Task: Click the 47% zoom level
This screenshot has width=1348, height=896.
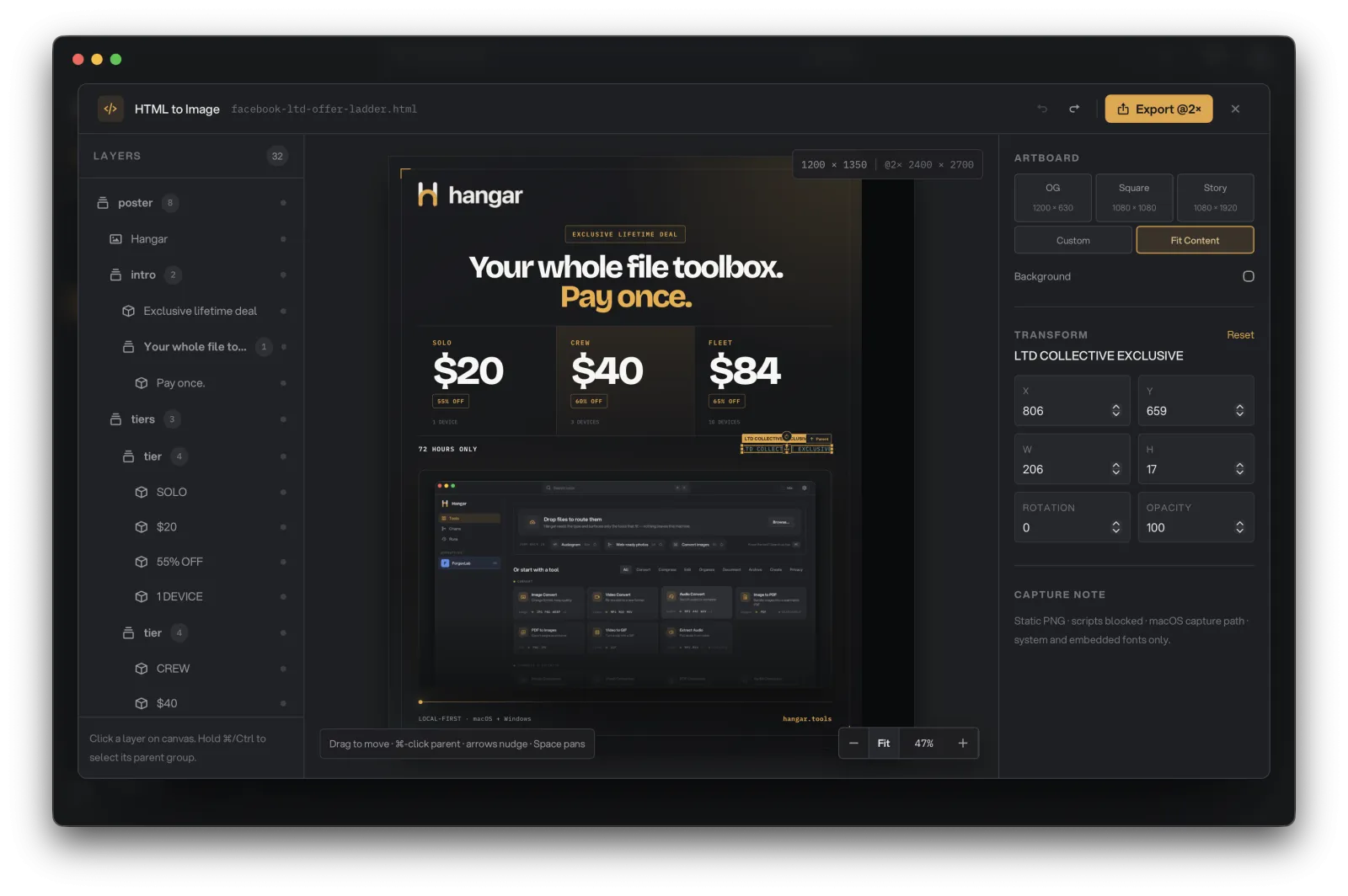Action: pos(923,744)
